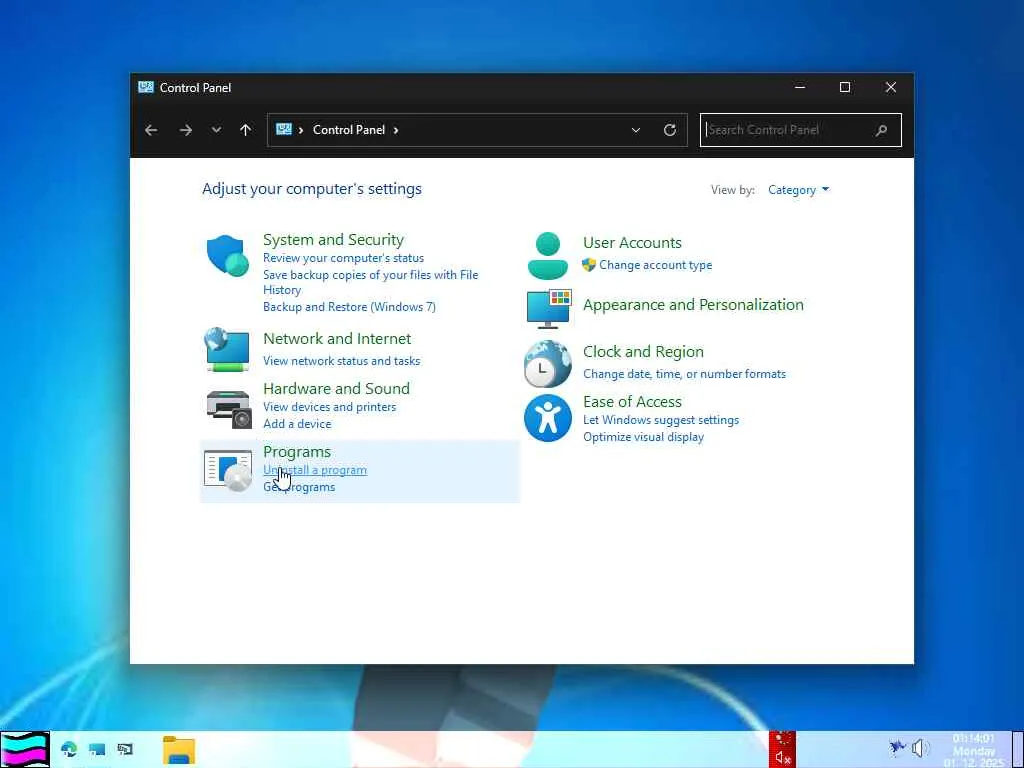
Task: Open the Programs disc icon
Action: (228, 470)
